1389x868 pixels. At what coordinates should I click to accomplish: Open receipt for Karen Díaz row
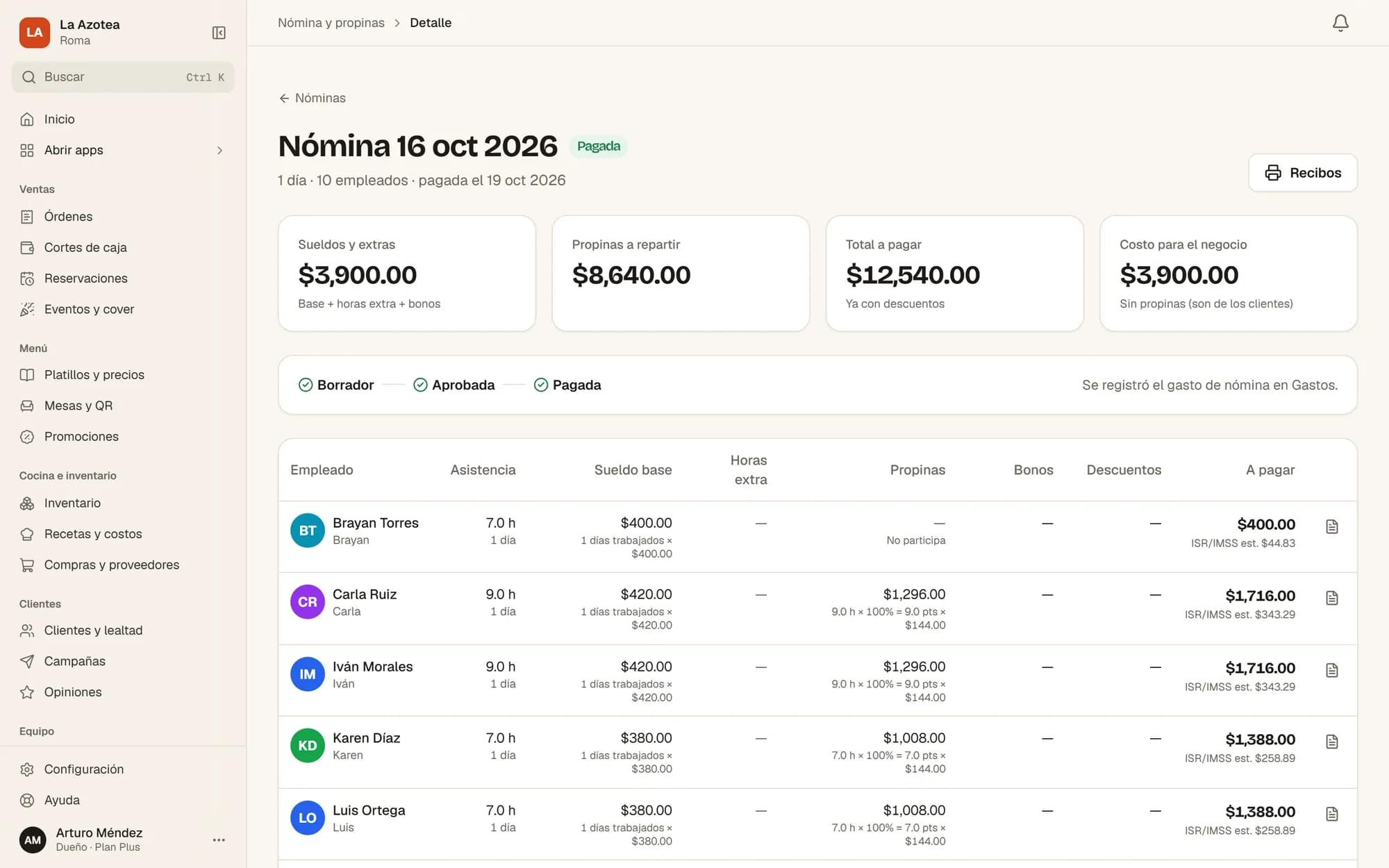1331,742
